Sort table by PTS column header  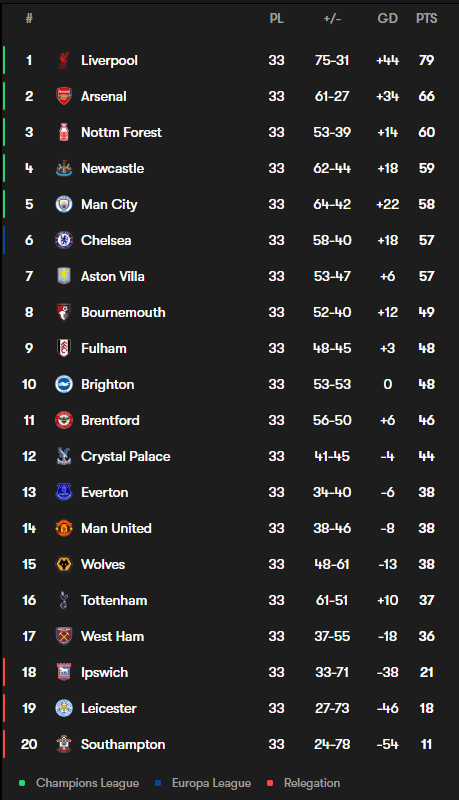(x=426, y=18)
